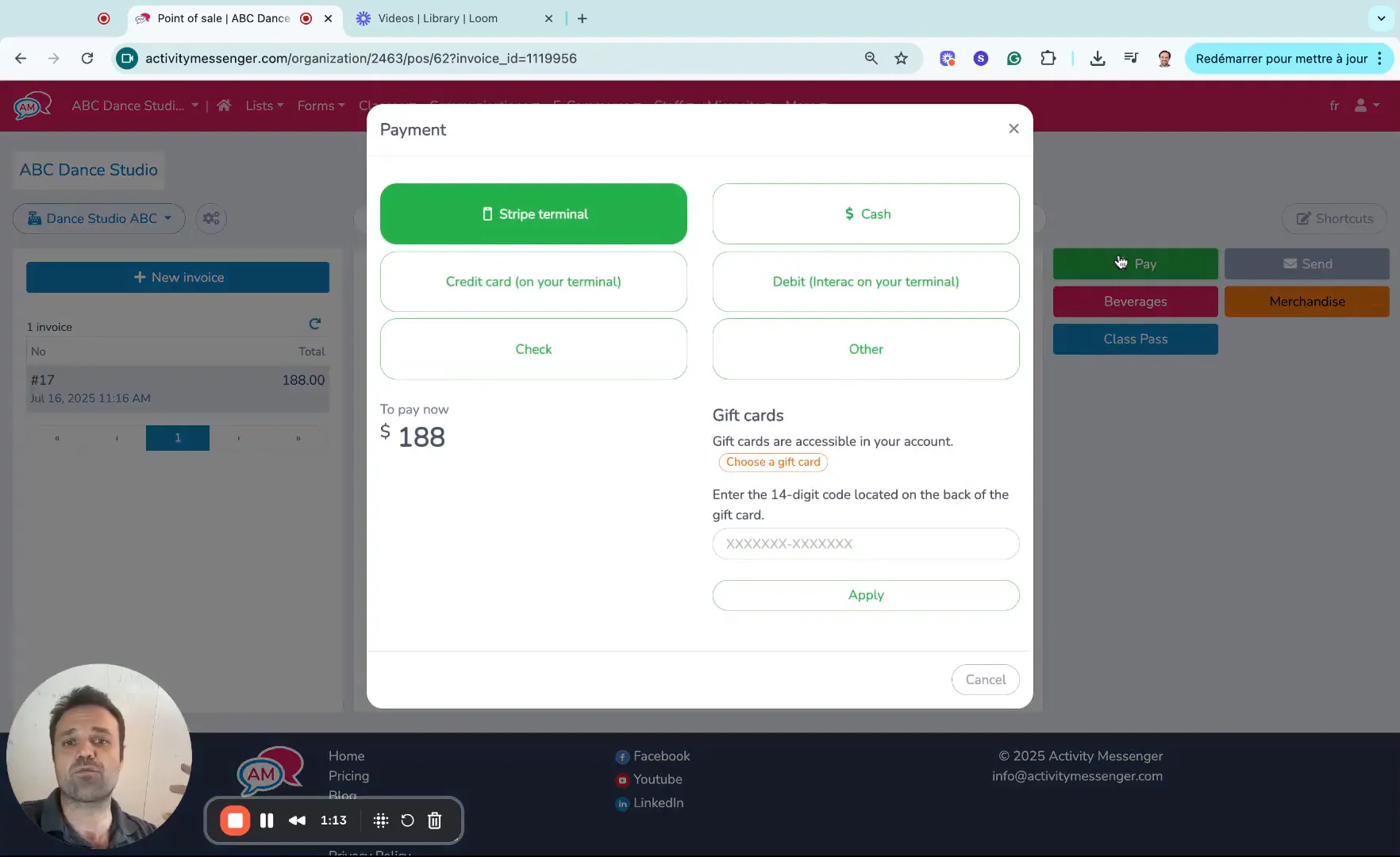Open the Lists menu
This screenshot has width=1400, height=857.
tap(264, 106)
